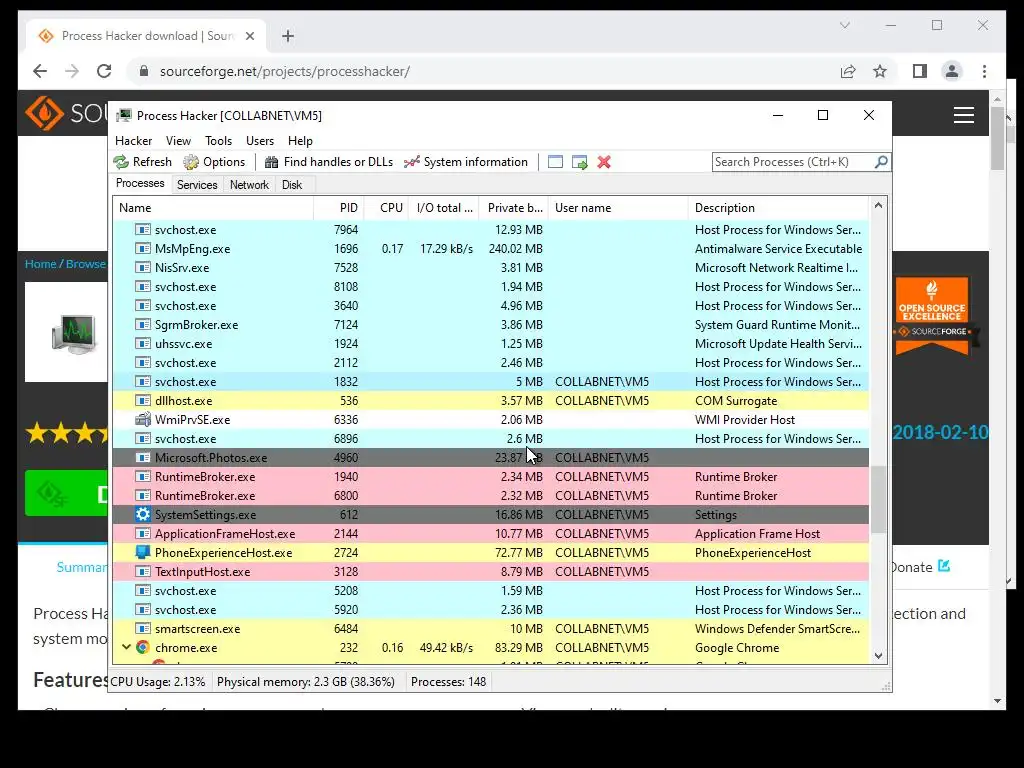Click browser back arrow
Screen dimensions: 1024x768
(x=40, y=71)
